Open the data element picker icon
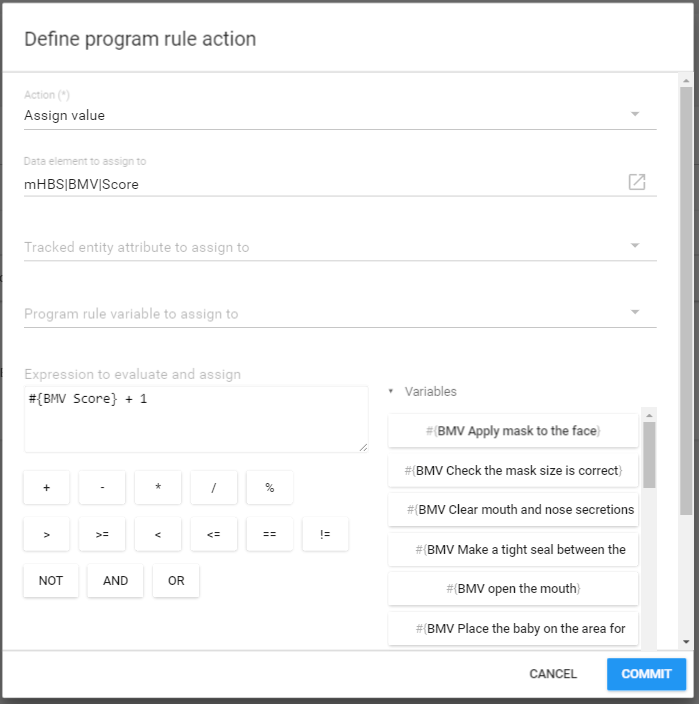 637,182
